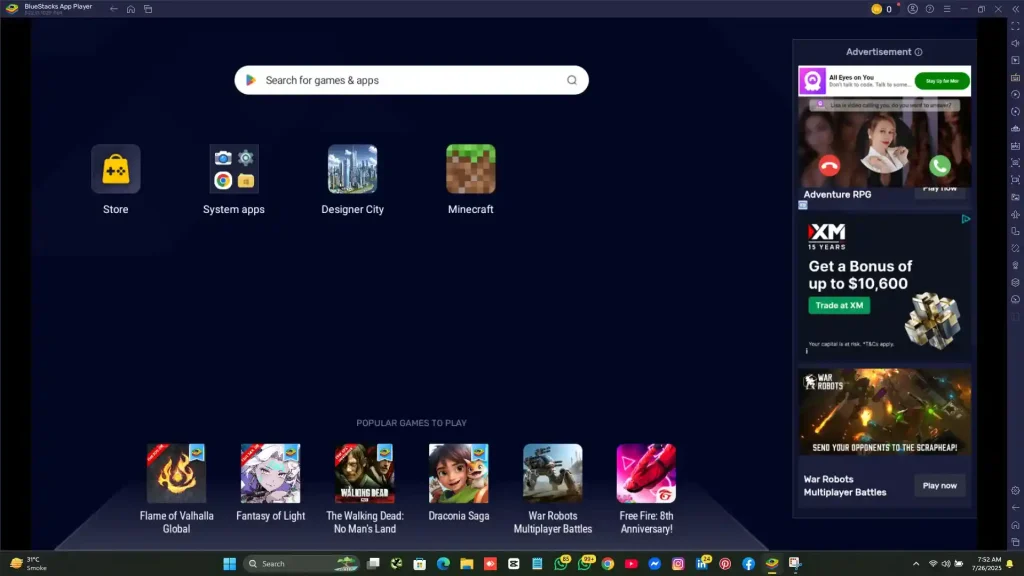Click the Windows taskbar Search box
Screen dimensions: 1024x576
click(301, 564)
